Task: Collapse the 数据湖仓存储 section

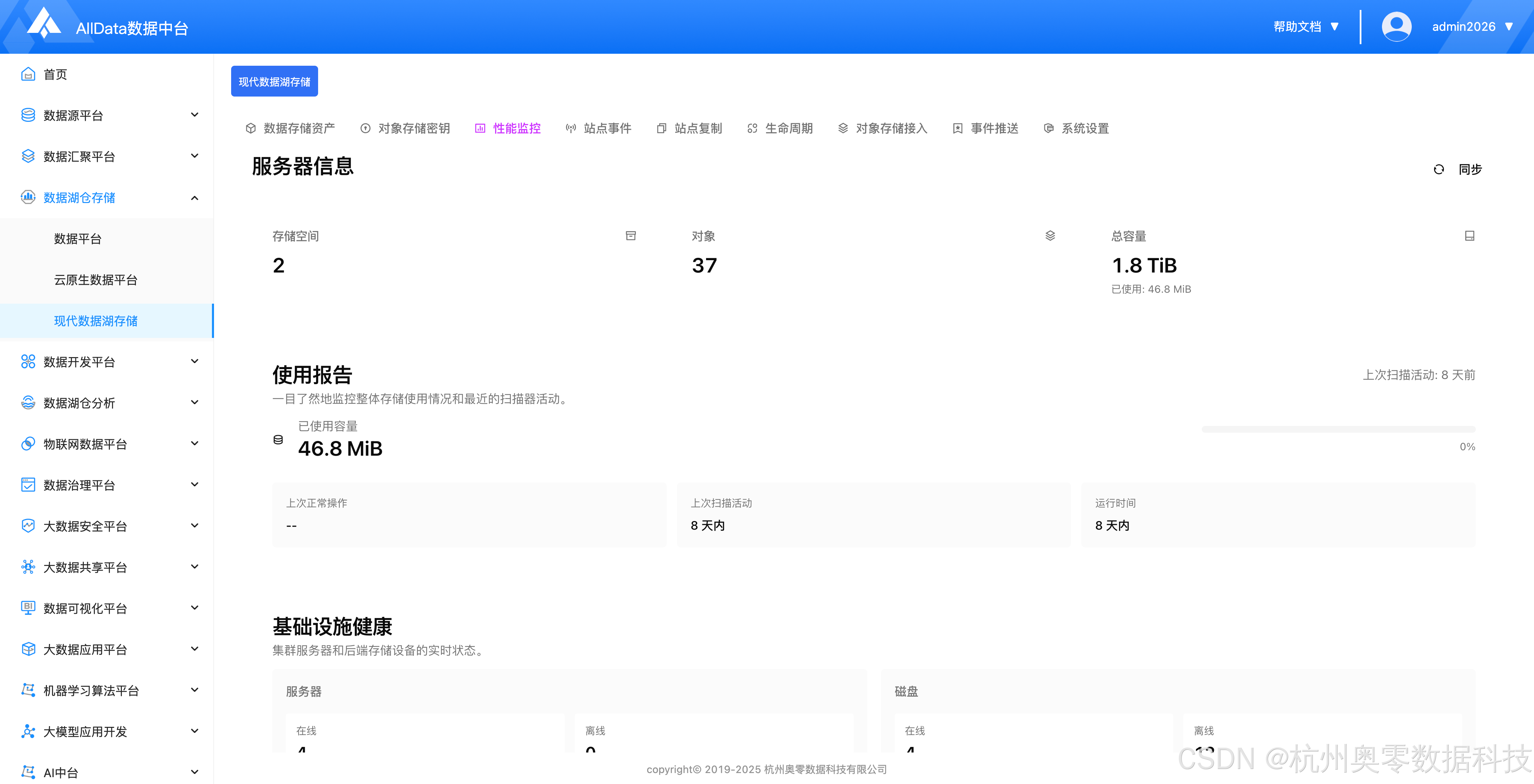Action: pyautogui.click(x=194, y=198)
